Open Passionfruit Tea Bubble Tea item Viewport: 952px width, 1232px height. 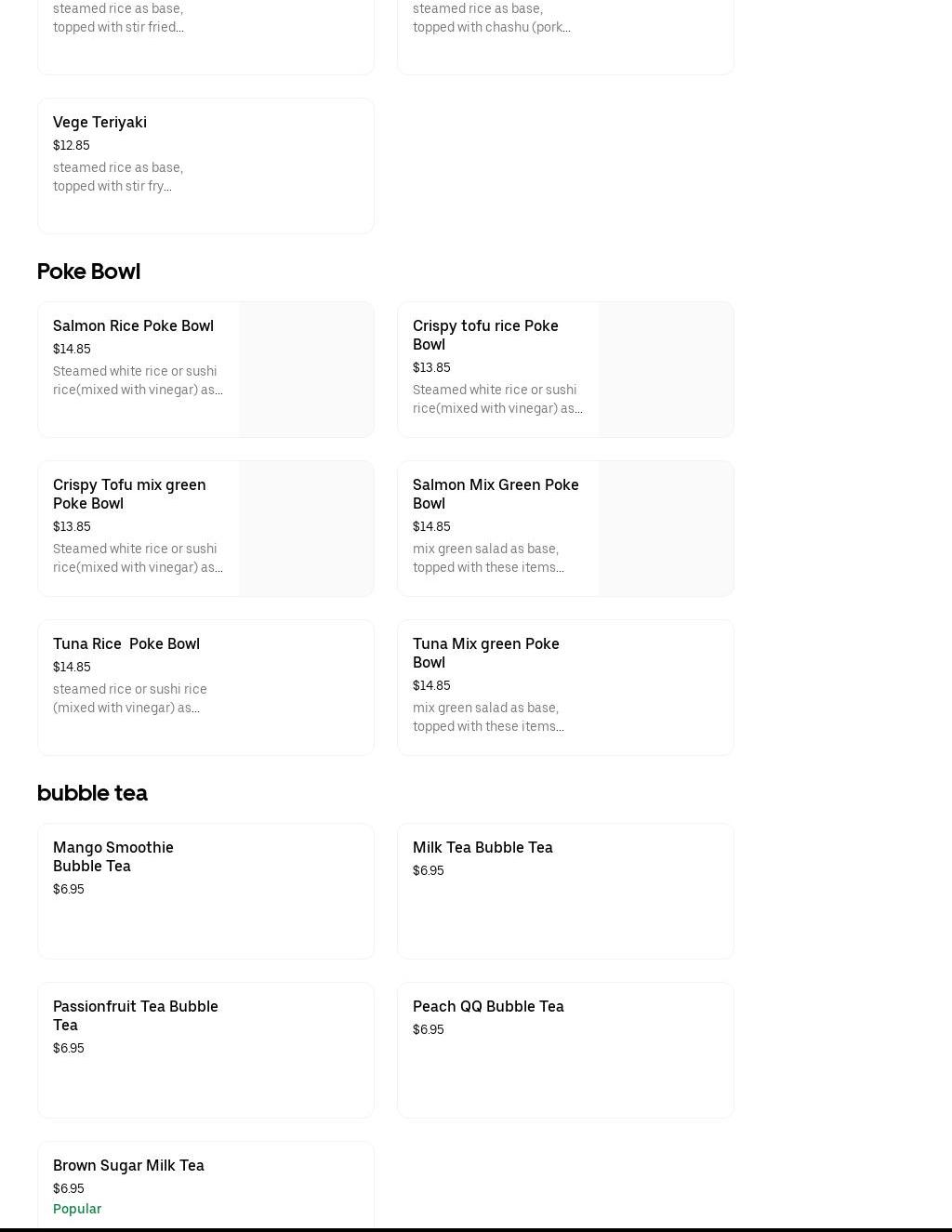(205, 1050)
